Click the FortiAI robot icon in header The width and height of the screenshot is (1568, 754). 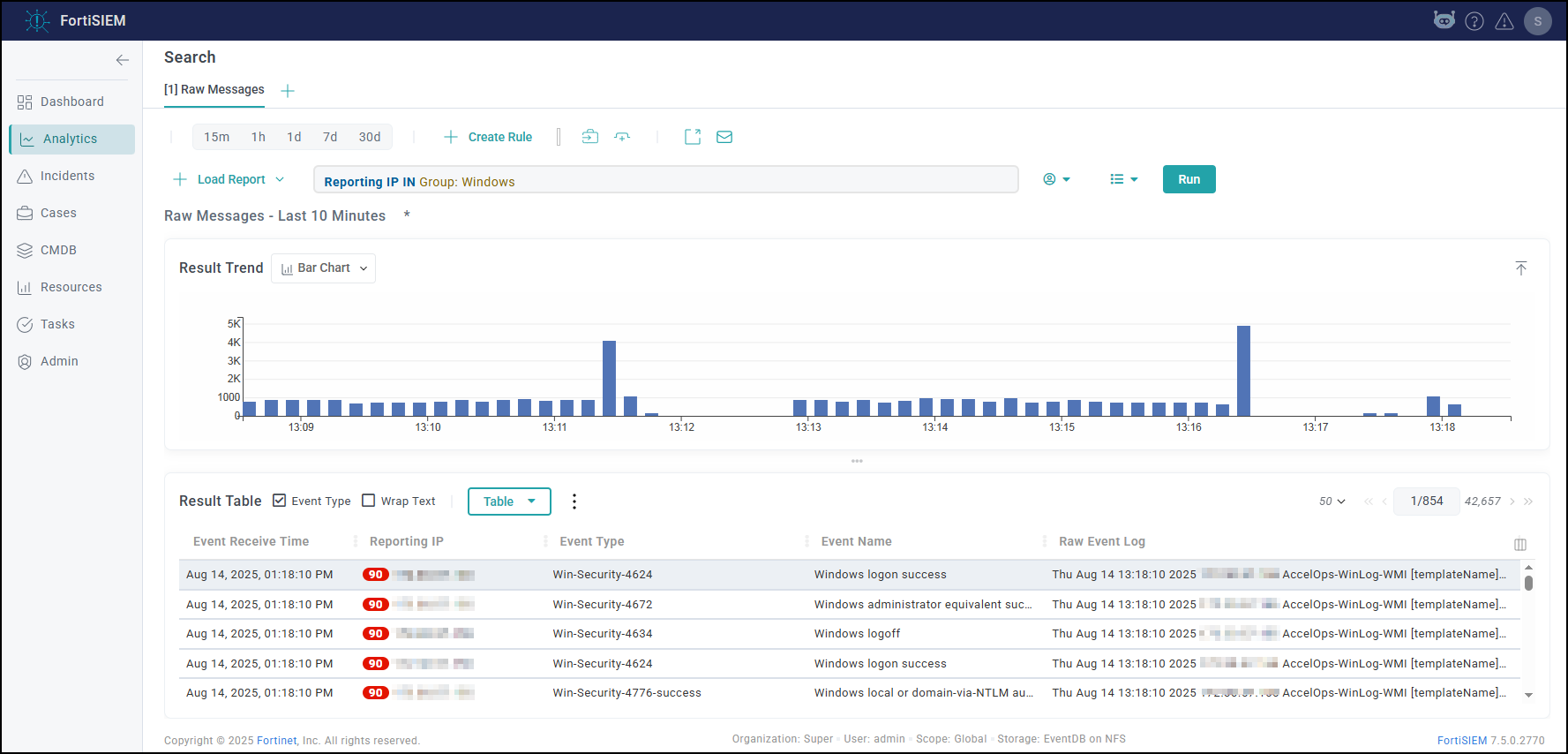1444,20
